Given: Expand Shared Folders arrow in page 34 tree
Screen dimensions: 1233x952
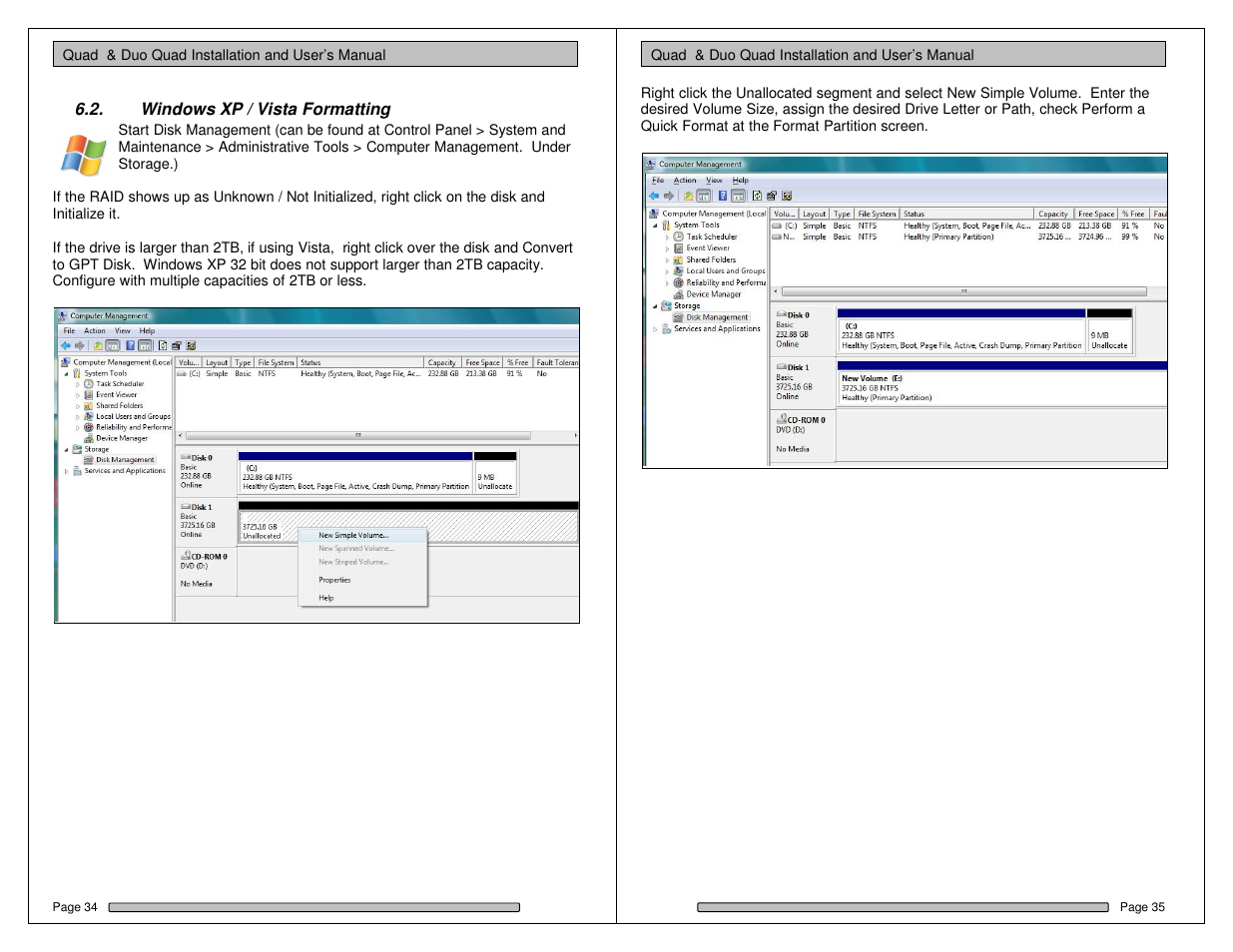Looking at the screenshot, I should (78, 406).
